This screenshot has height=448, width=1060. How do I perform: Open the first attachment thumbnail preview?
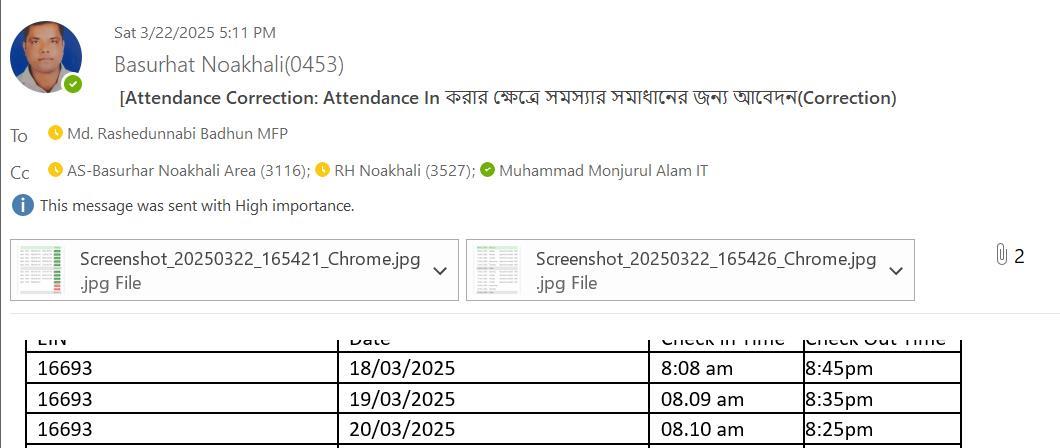[40, 270]
